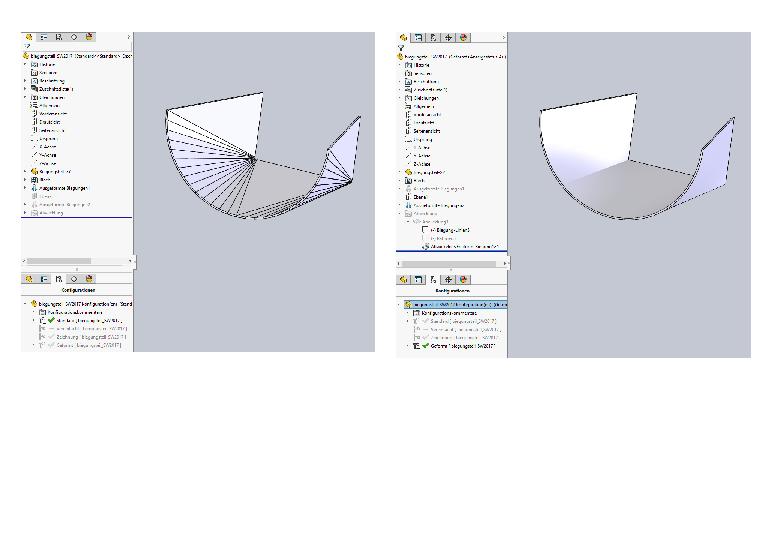780x540 pixels.
Task: Select DisplayManager tab in right window lower panel
Action: [464, 280]
